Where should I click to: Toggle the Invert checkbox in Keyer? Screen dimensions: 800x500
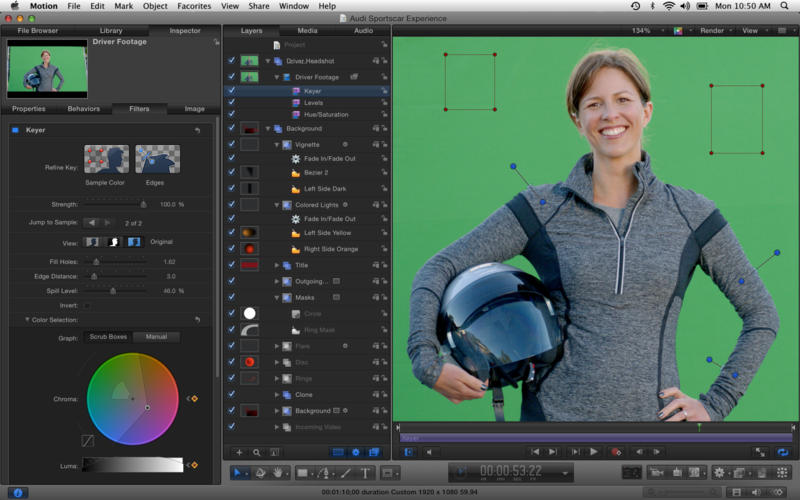pos(87,305)
